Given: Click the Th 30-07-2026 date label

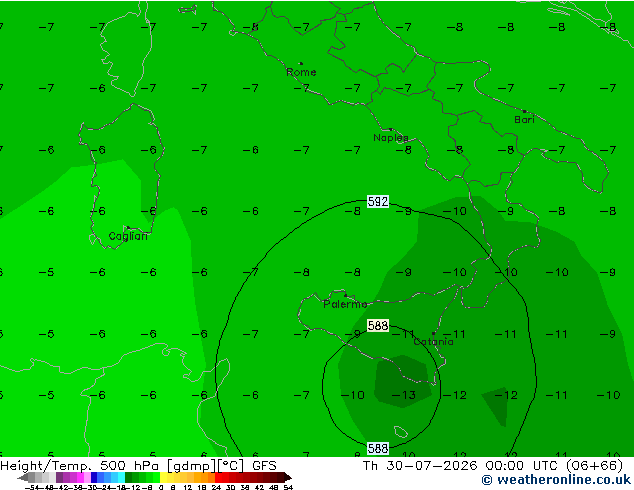Looking at the screenshot, I should 420,465.
